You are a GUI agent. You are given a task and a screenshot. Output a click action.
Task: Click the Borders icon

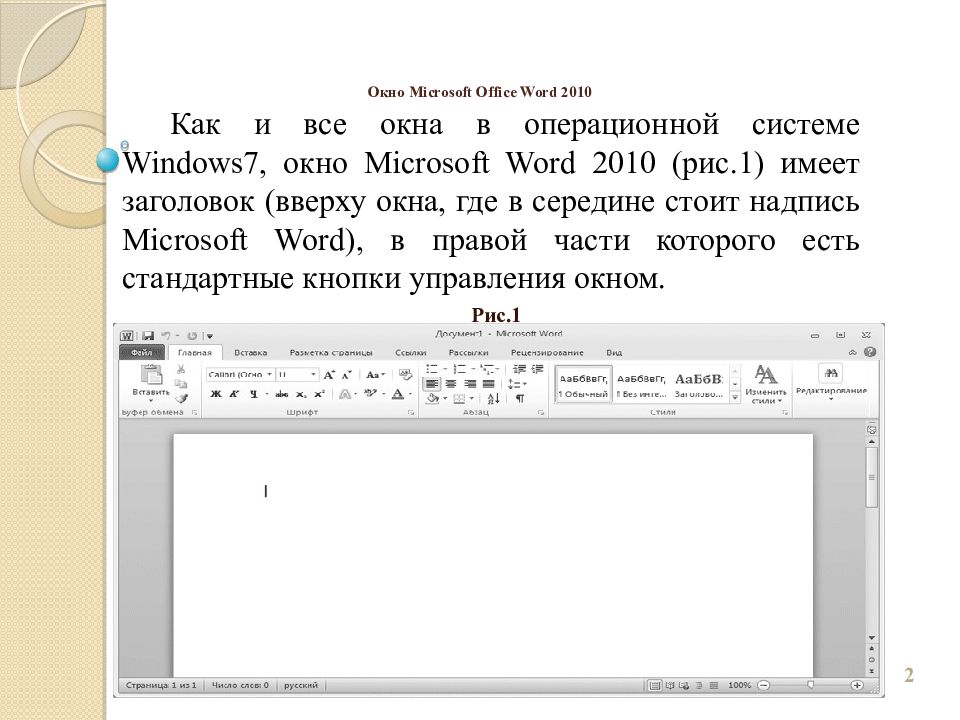459,399
